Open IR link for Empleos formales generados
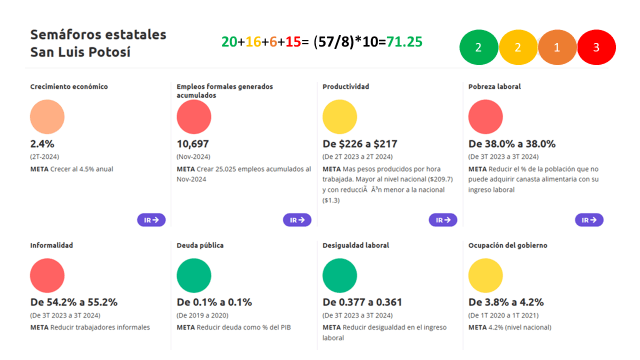The width and height of the screenshot is (640, 360). 297,220
